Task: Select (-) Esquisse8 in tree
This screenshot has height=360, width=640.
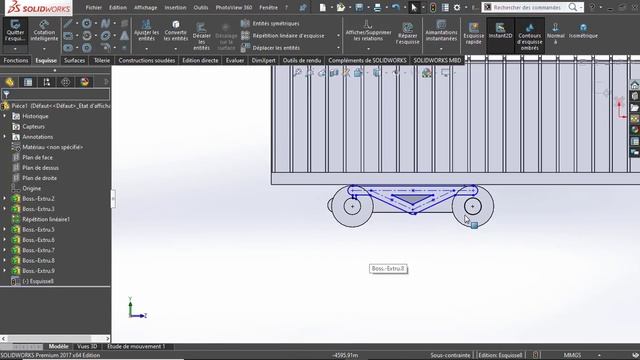Action: click(38, 281)
